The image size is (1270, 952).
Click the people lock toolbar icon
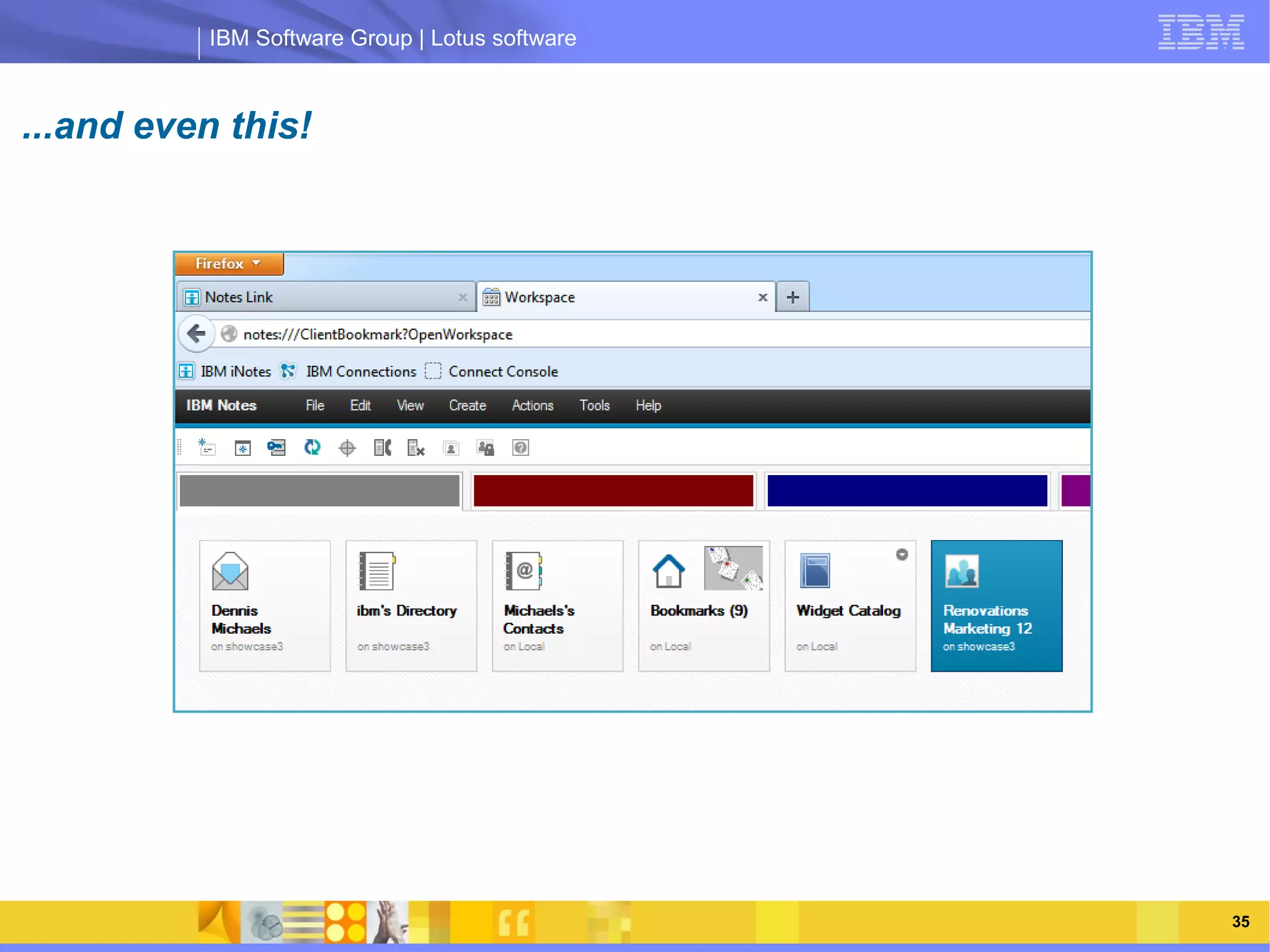pos(486,448)
